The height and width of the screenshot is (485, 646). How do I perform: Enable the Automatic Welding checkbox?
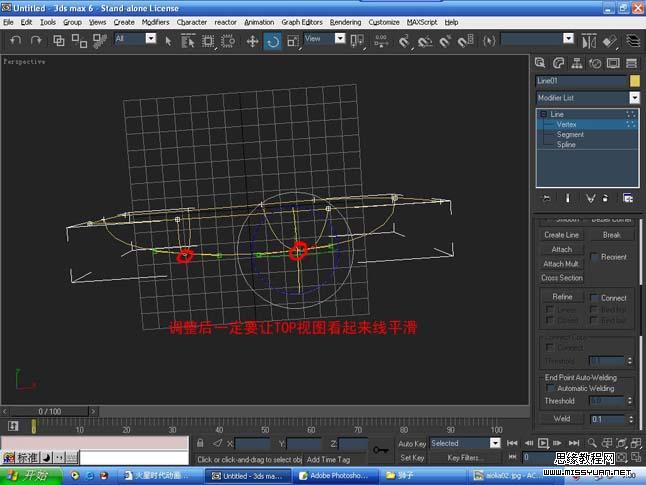point(550,388)
